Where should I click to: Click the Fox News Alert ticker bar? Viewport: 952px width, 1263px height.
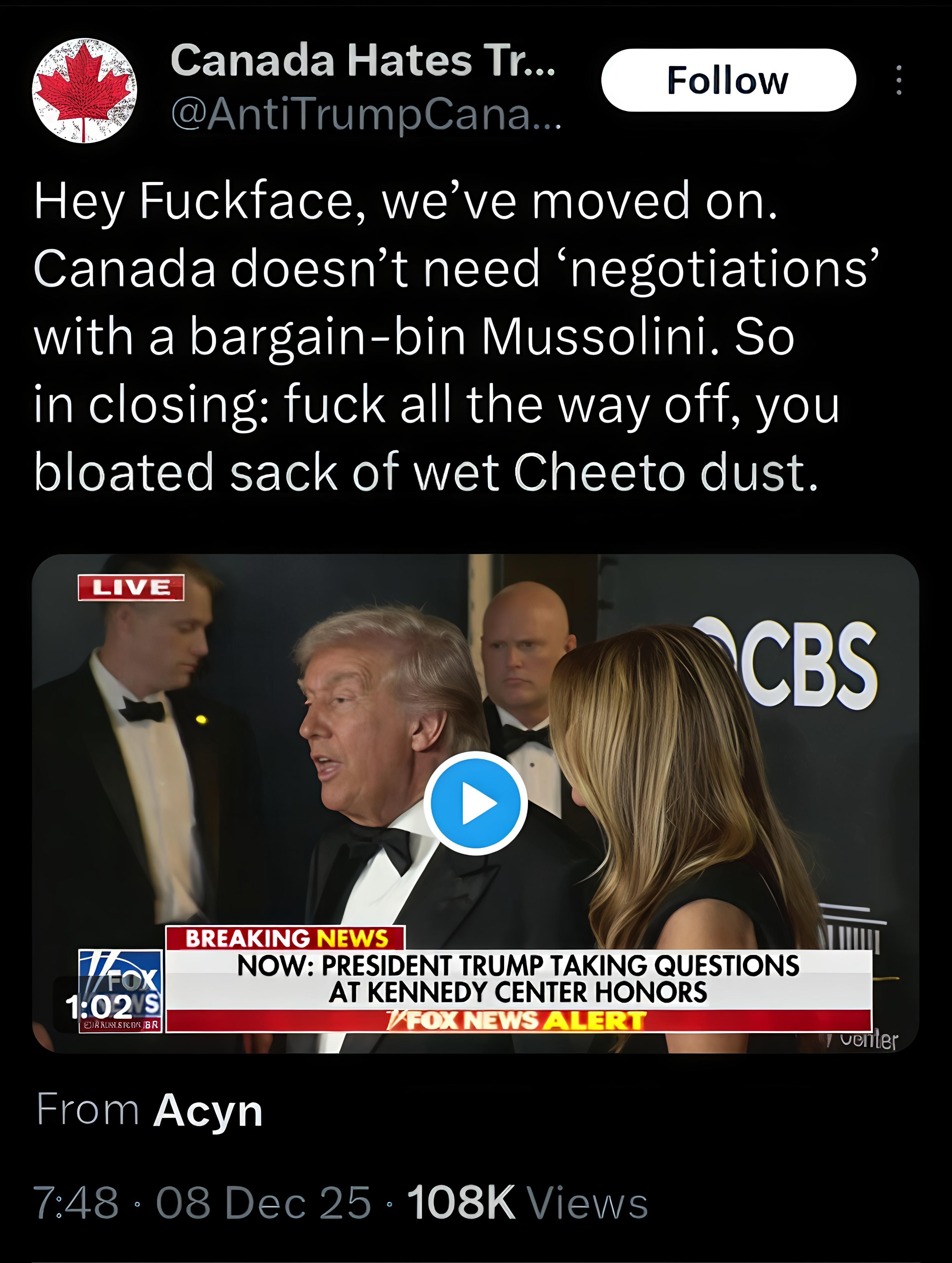click(518, 1020)
